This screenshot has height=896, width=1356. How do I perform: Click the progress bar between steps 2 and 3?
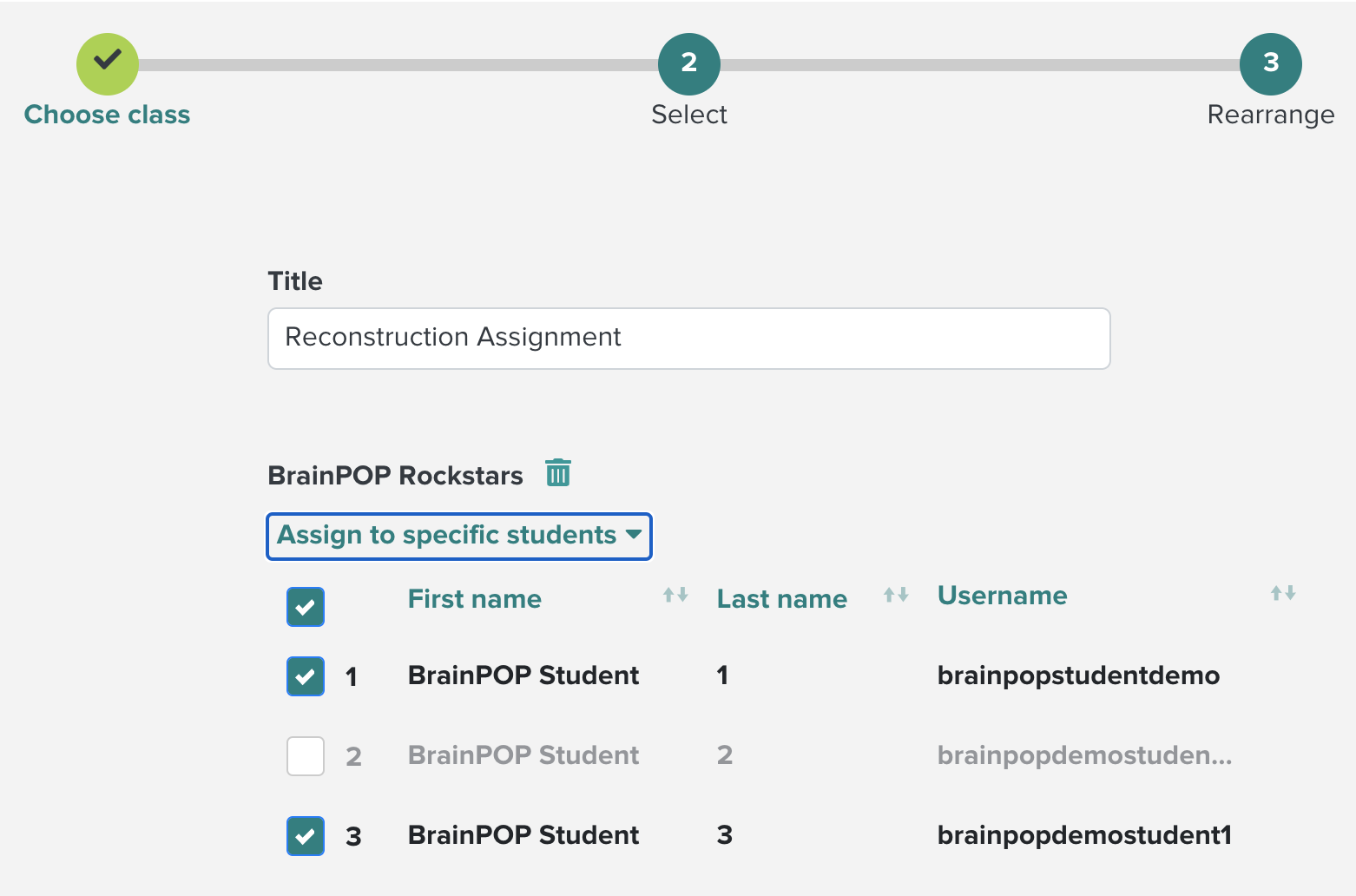coord(979,65)
